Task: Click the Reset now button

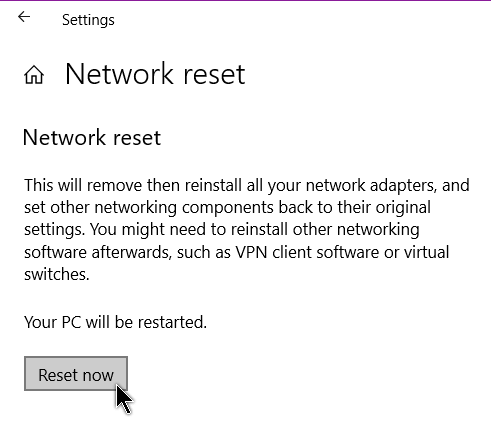Action: click(x=76, y=373)
